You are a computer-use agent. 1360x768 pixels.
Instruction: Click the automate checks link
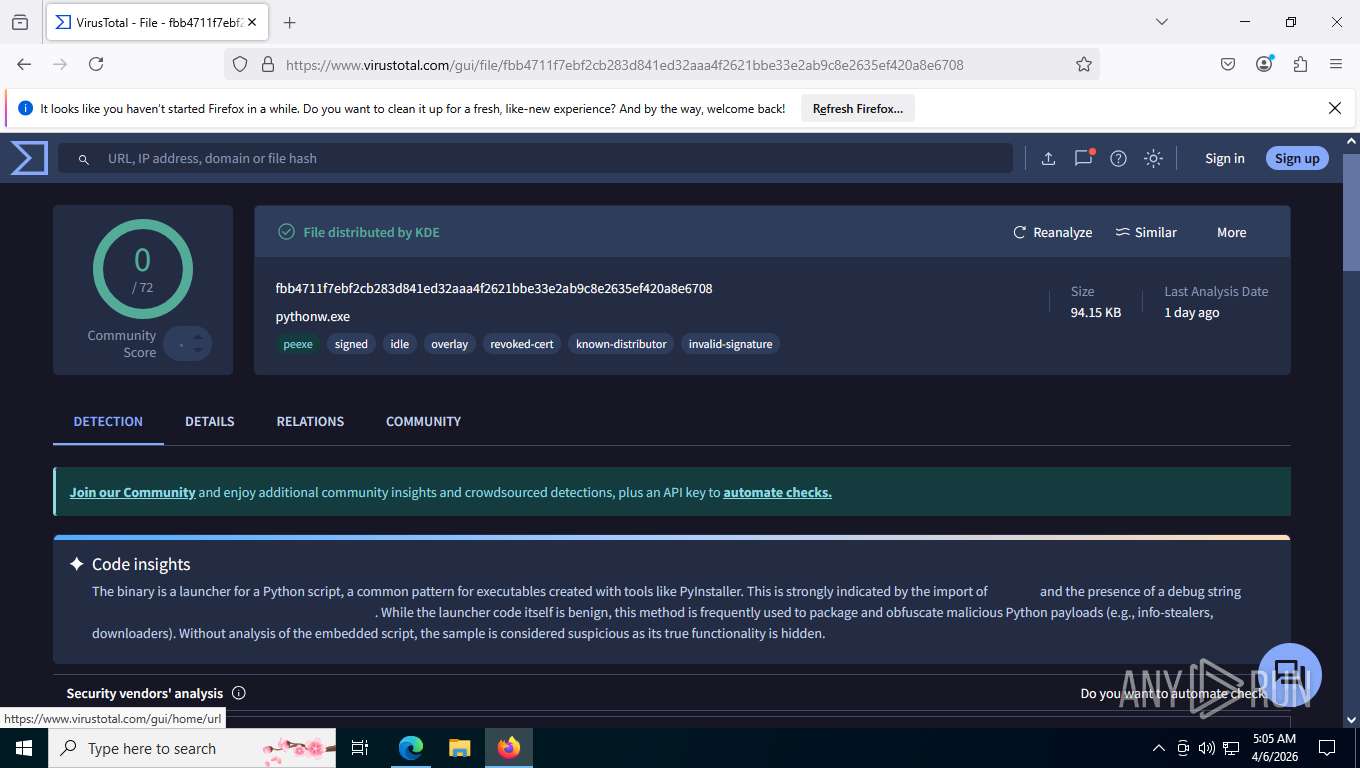(x=777, y=492)
